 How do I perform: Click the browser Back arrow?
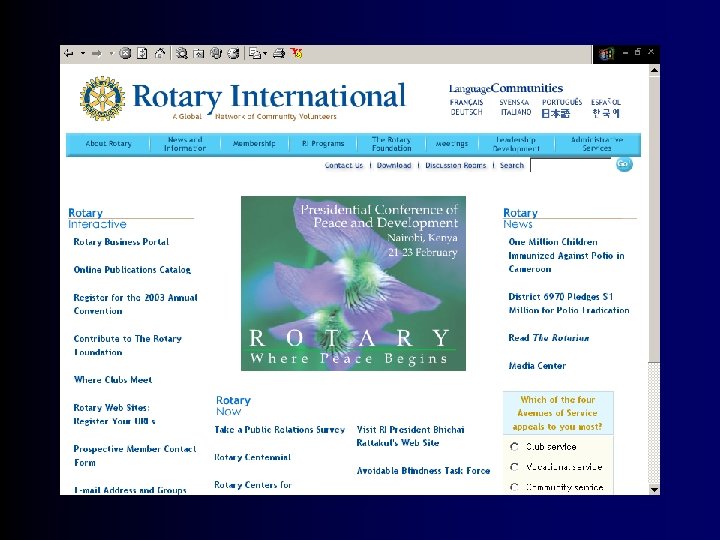pos(69,54)
